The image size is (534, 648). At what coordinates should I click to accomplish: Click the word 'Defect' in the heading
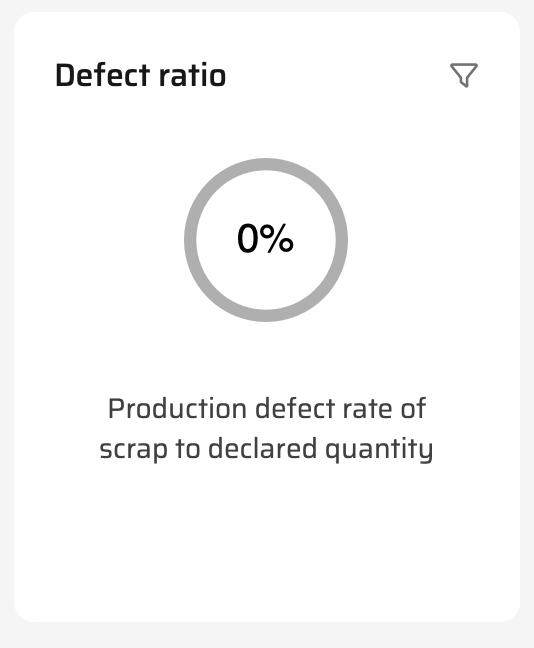[x=102, y=75]
